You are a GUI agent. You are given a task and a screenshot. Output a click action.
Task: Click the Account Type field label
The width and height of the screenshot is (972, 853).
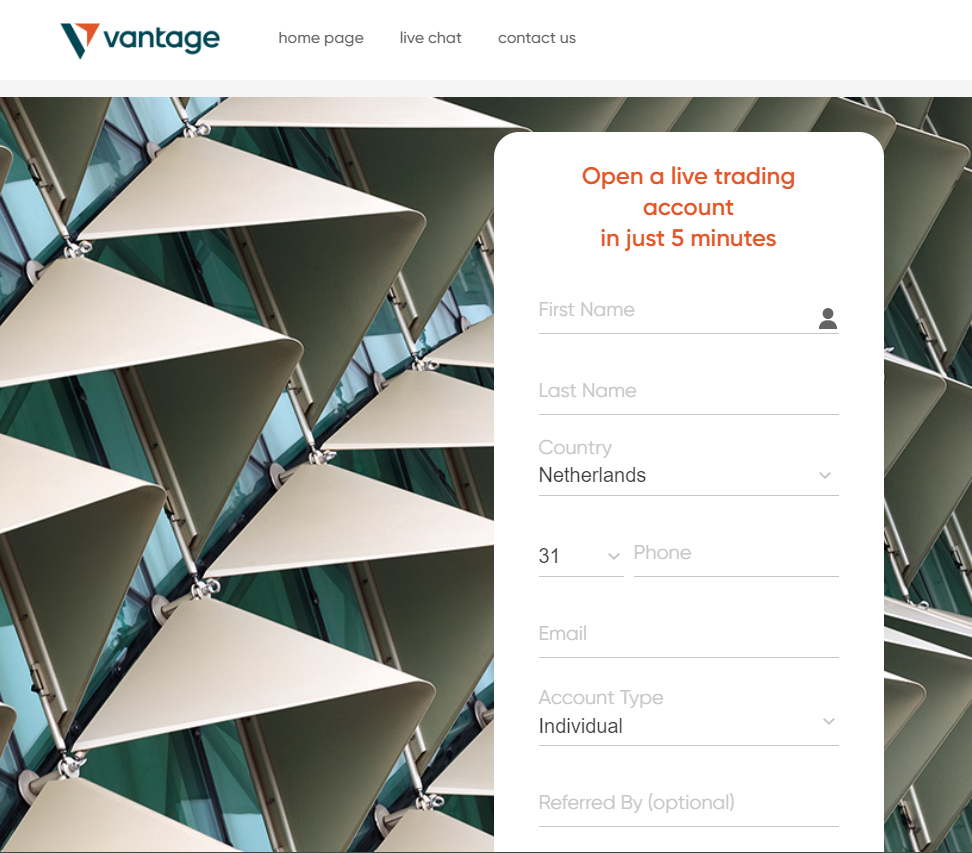(601, 698)
